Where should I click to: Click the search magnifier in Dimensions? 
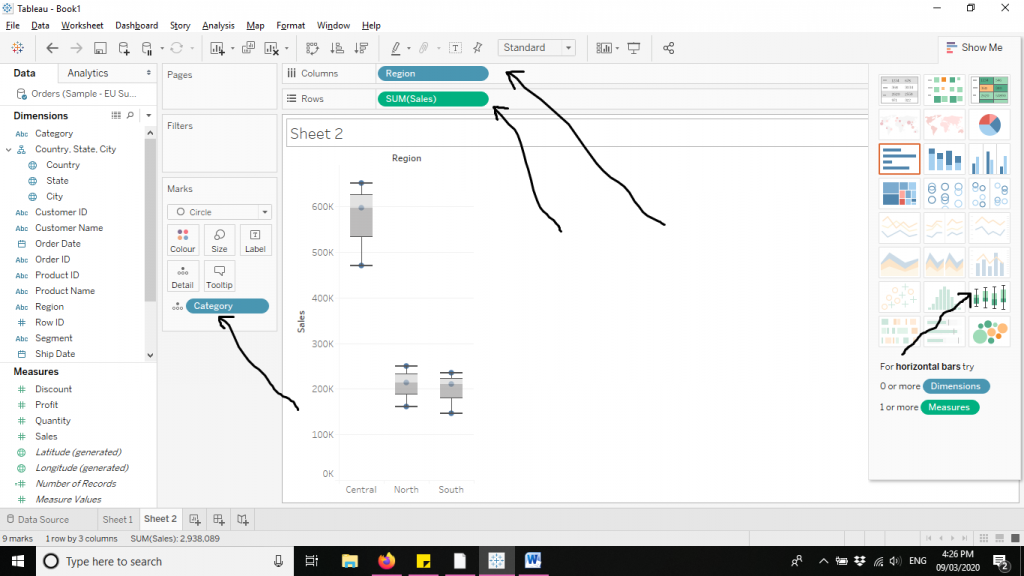131,116
